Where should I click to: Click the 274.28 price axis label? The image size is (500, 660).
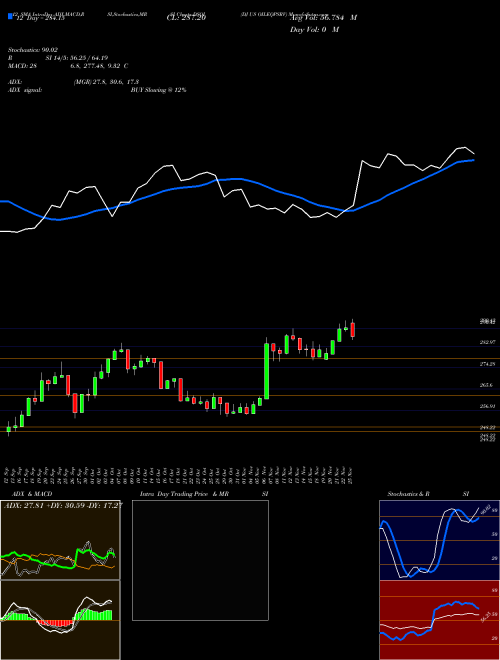coord(487,364)
